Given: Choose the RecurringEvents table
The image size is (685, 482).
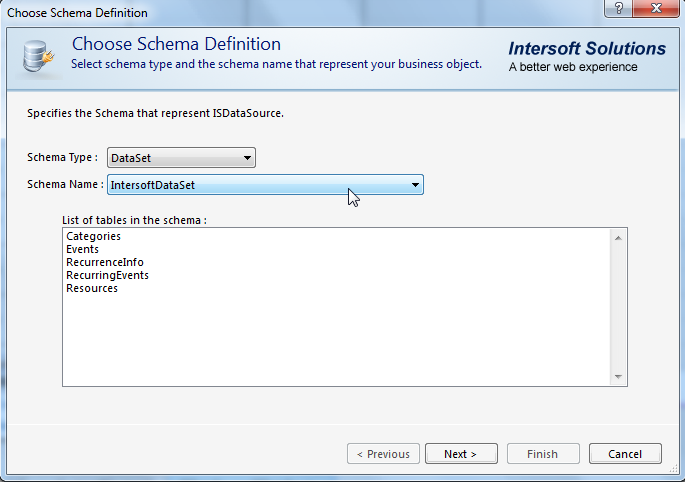Looking at the screenshot, I should pos(107,275).
